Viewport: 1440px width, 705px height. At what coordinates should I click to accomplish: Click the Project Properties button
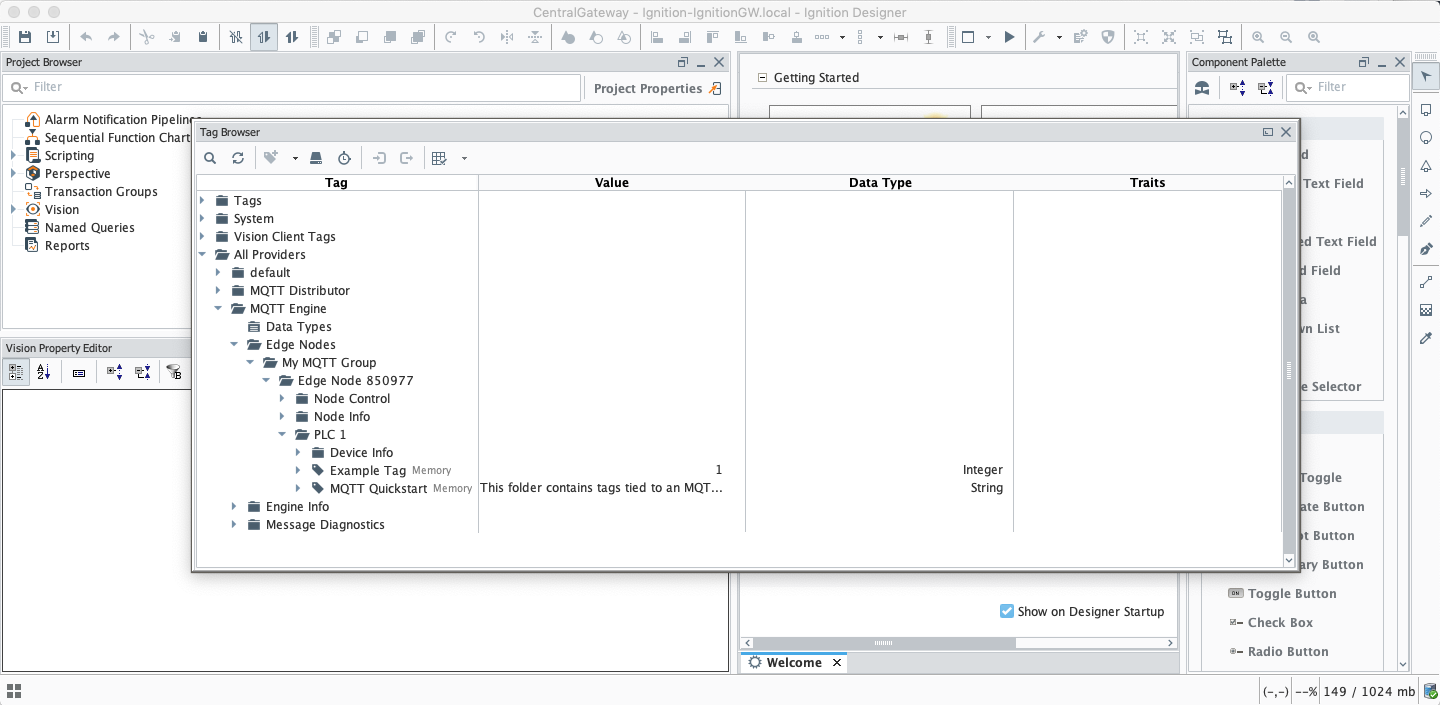(x=657, y=88)
